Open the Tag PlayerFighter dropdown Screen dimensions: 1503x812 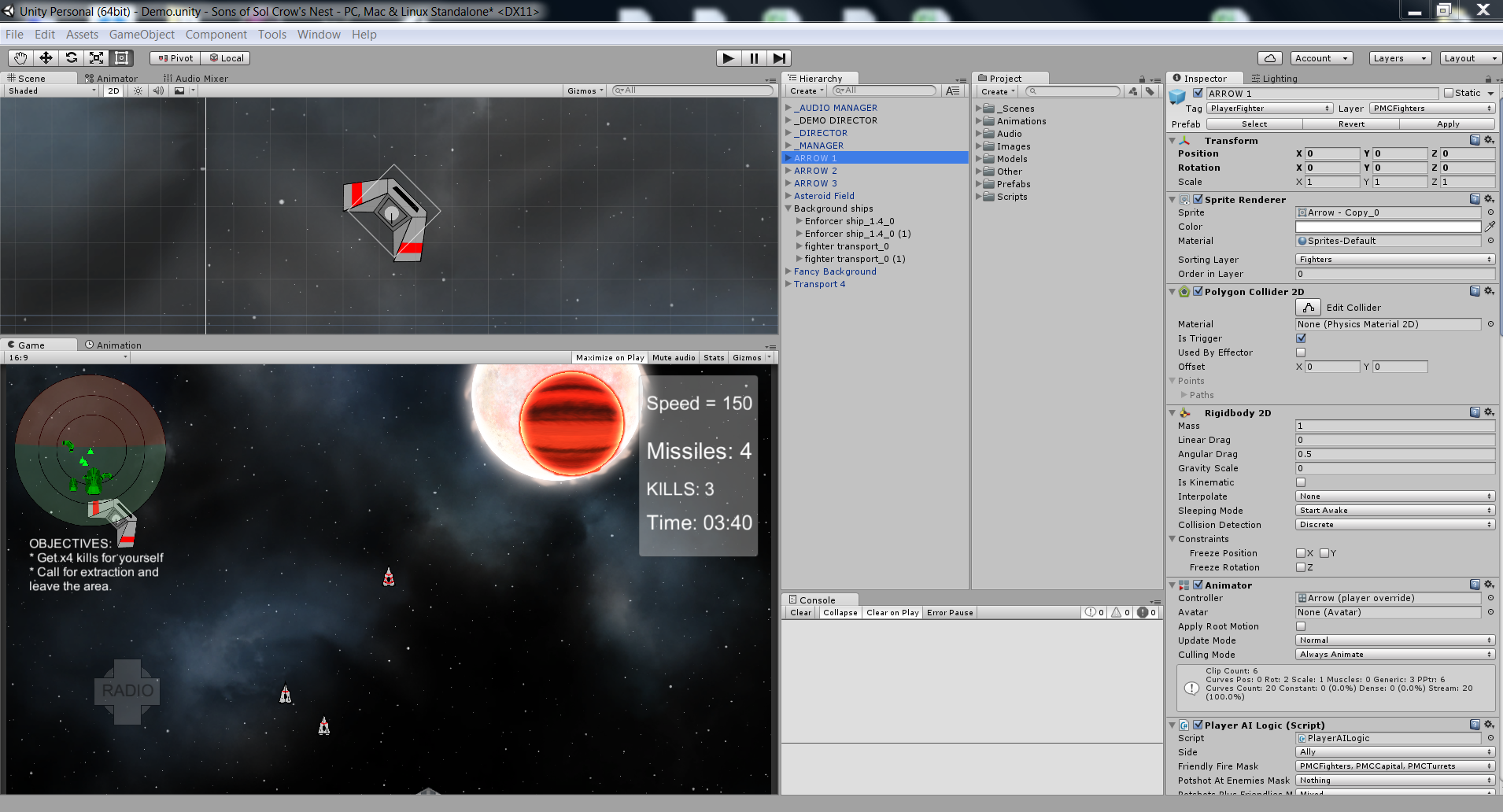point(1269,109)
